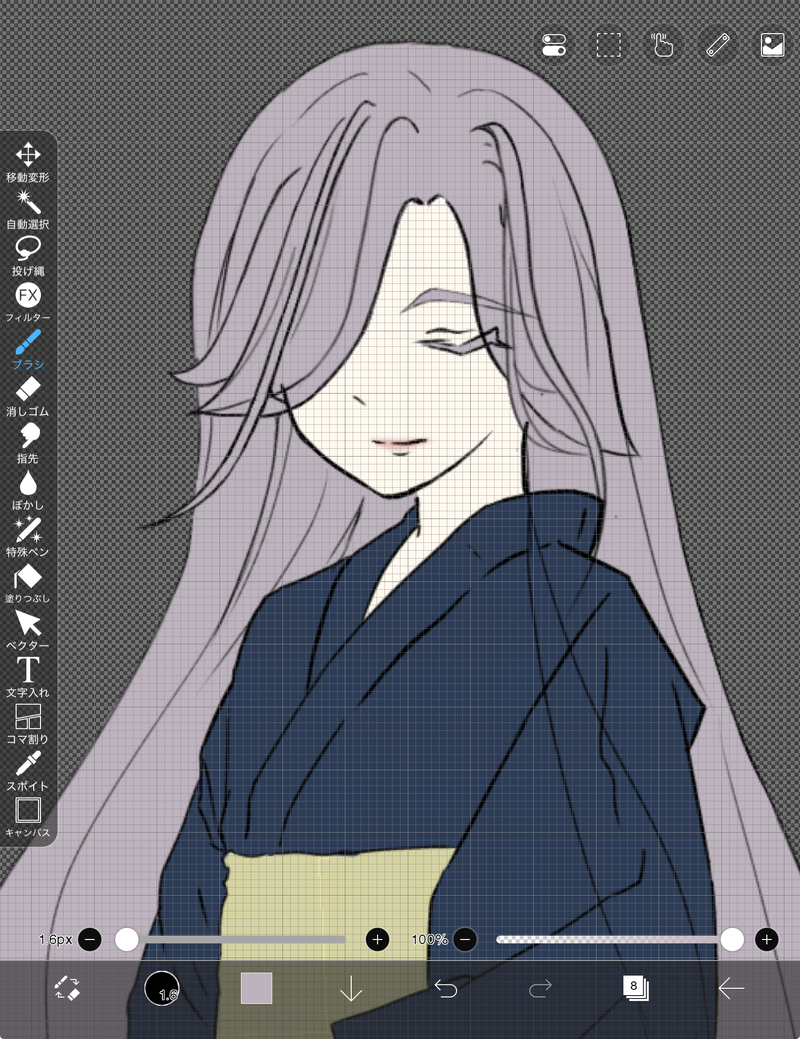
Task: Go back with the left arrow
Action: [x=731, y=989]
